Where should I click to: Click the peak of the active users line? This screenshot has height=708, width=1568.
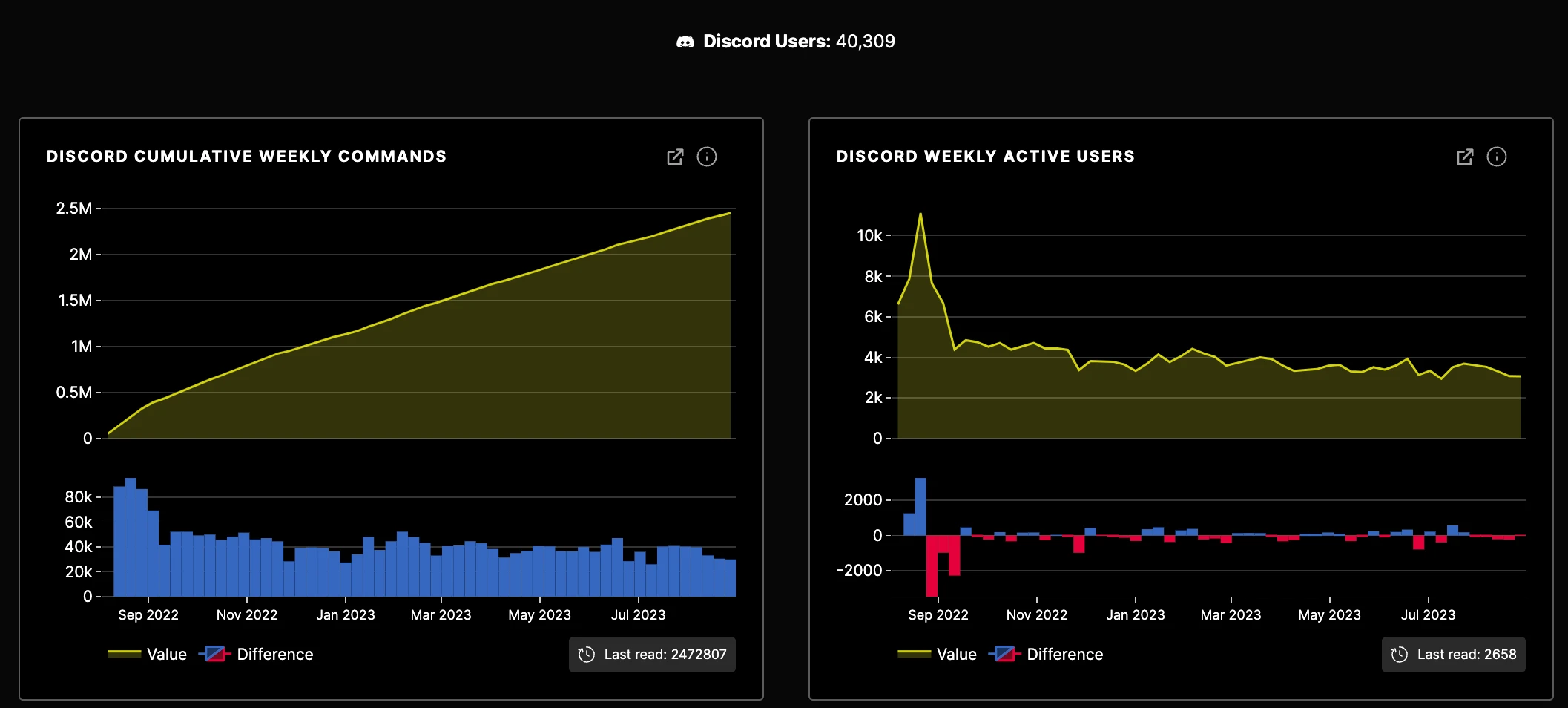pos(920,214)
